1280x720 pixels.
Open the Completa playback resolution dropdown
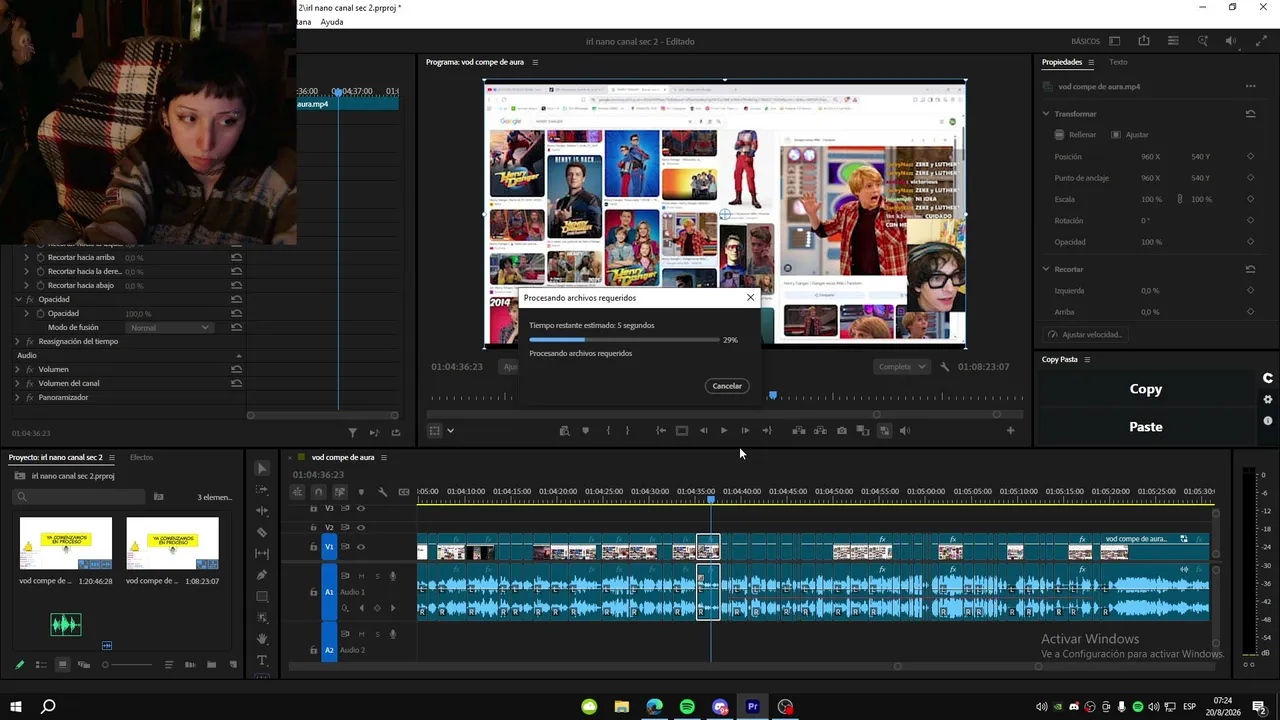902,367
